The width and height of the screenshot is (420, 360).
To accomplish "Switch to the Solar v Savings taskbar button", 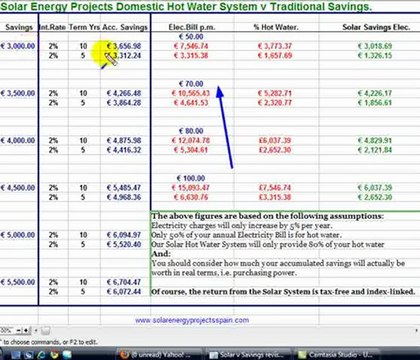I will [247, 355].
